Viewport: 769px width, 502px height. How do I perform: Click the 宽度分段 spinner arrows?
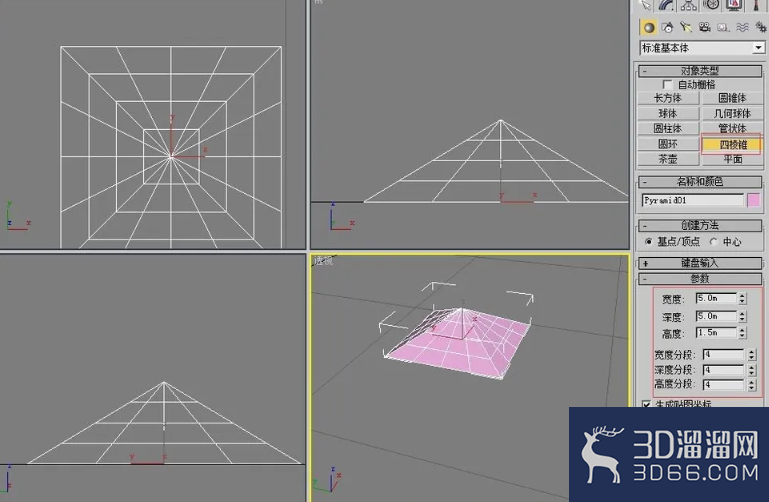pos(751,354)
